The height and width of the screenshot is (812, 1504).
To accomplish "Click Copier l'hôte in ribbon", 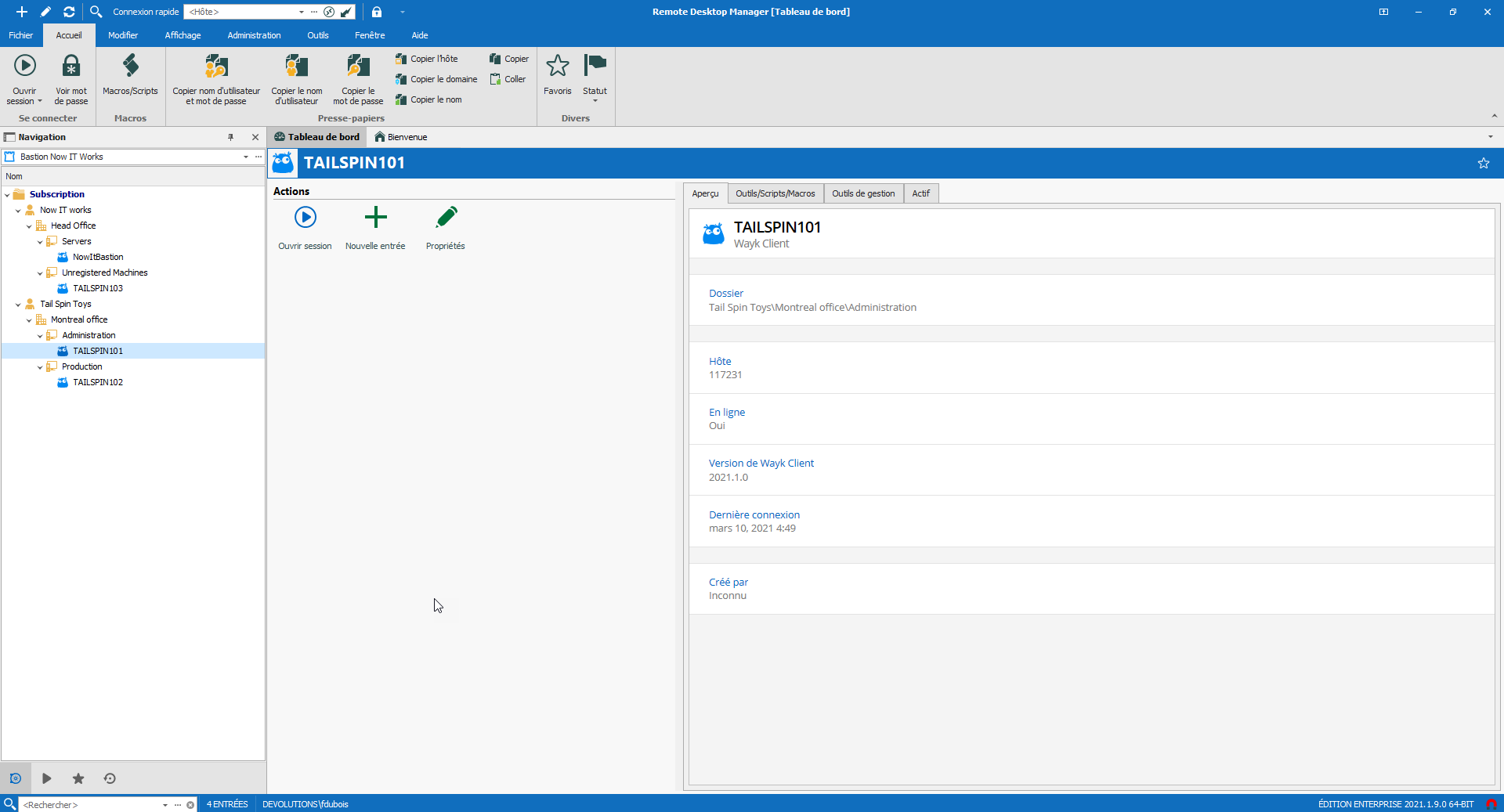I will click(x=427, y=59).
